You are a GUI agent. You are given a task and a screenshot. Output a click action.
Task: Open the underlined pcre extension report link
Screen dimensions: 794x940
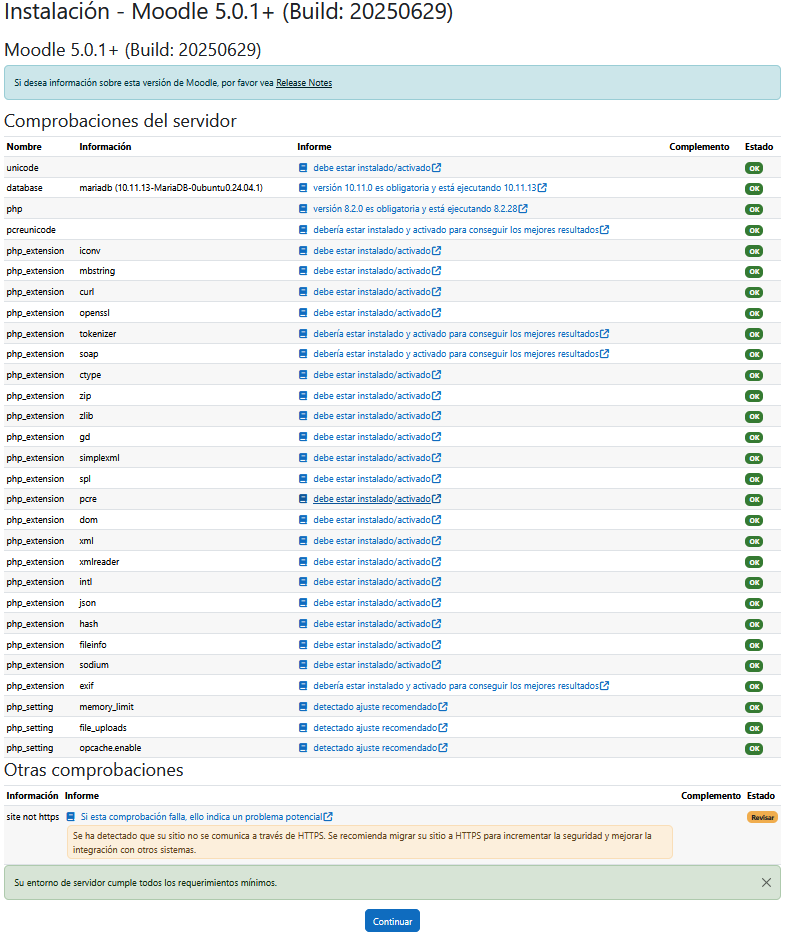[372, 499]
